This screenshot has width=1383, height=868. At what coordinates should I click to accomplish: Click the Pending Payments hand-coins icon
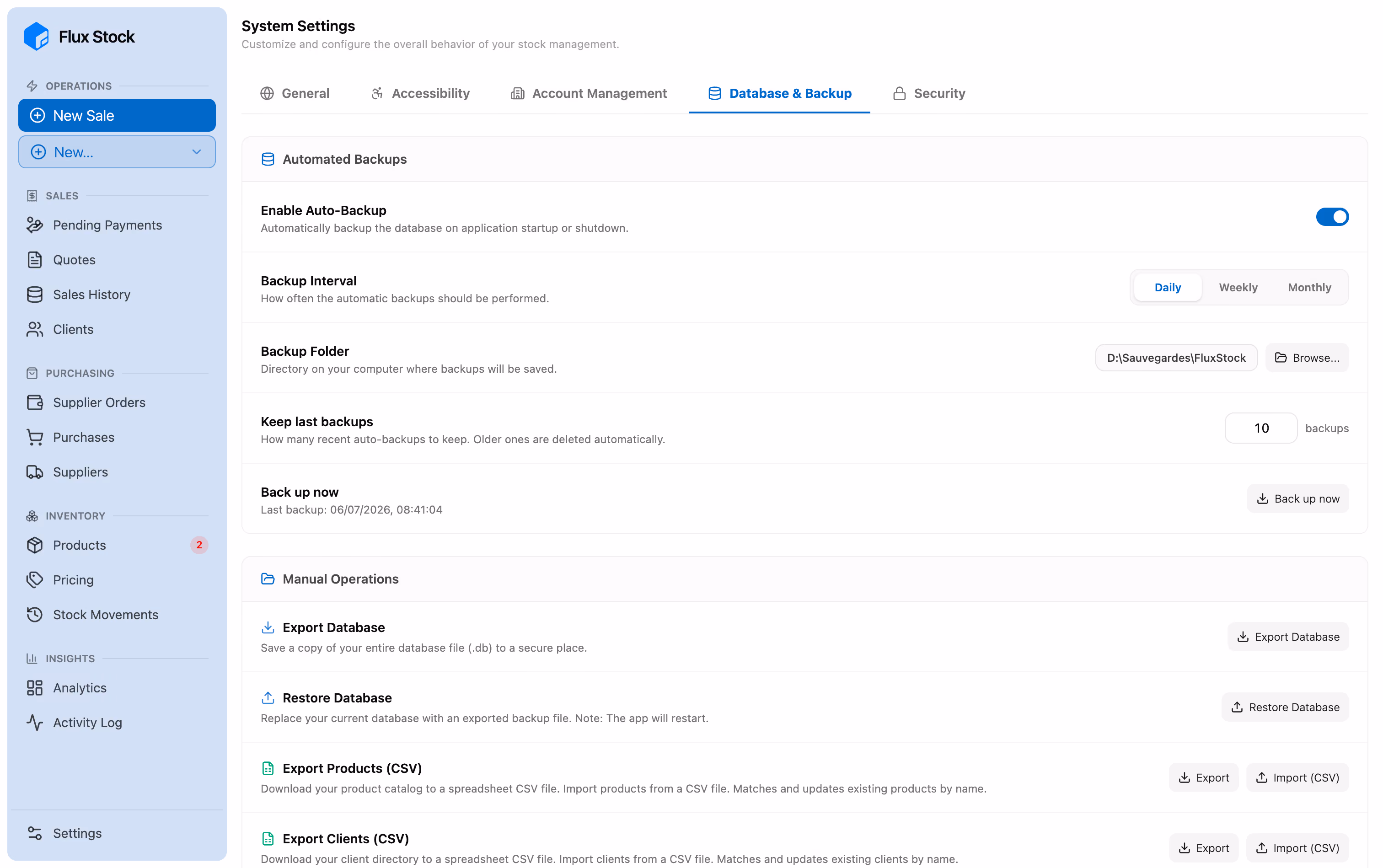point(34,225)
